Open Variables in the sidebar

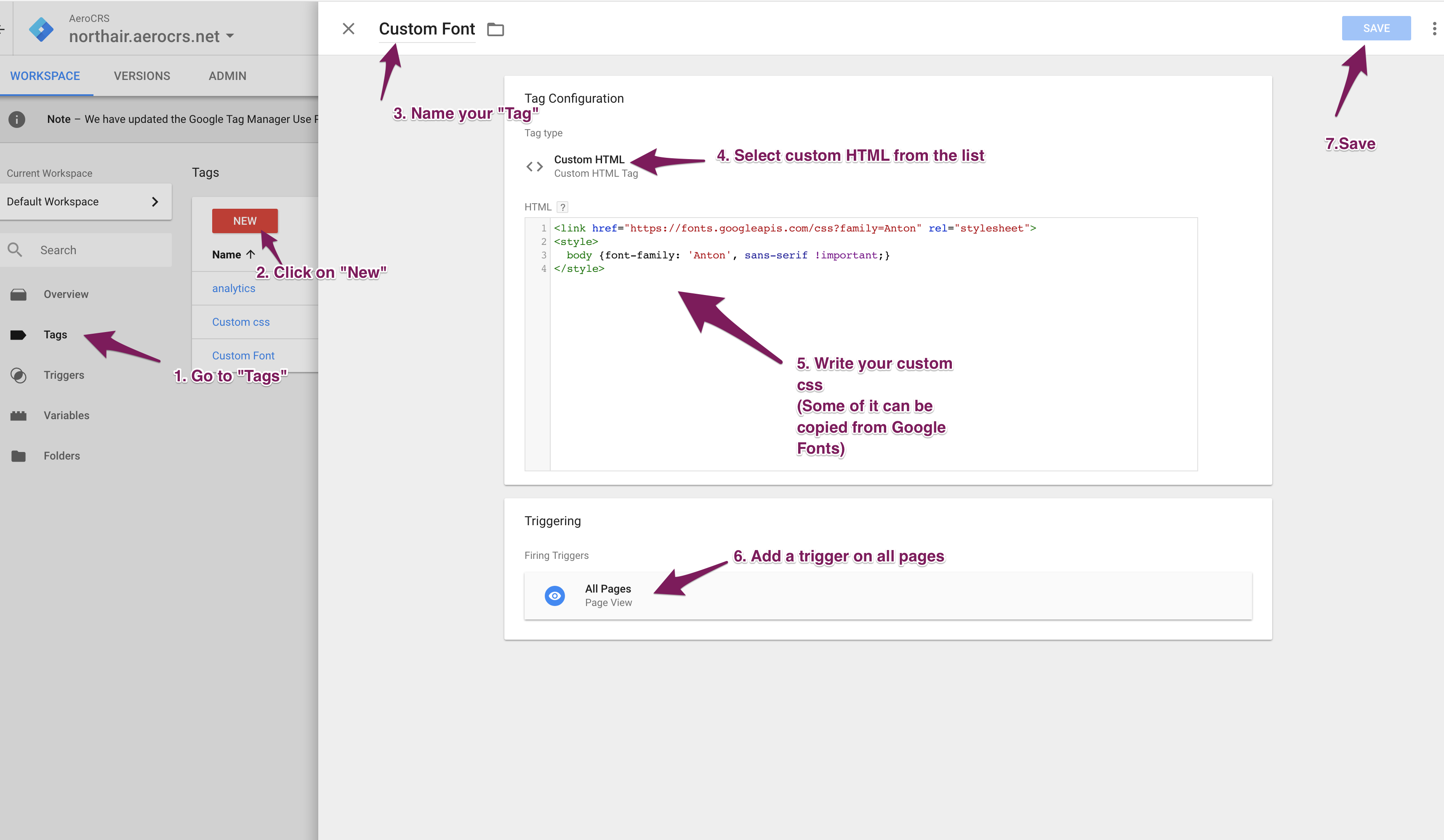tap(67, 415)
